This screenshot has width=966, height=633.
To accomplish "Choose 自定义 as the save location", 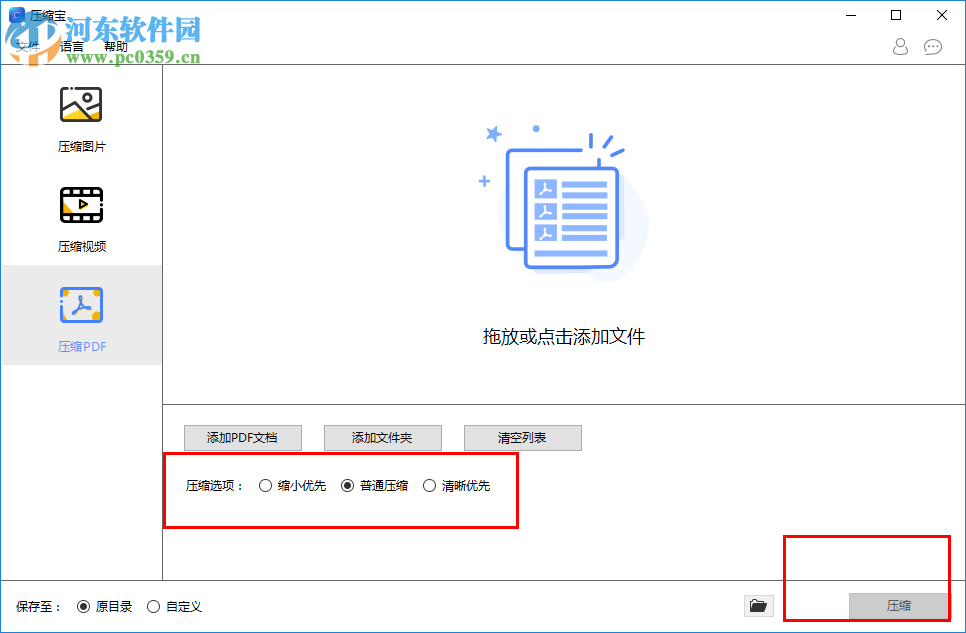I will click(x=152, y=606).
